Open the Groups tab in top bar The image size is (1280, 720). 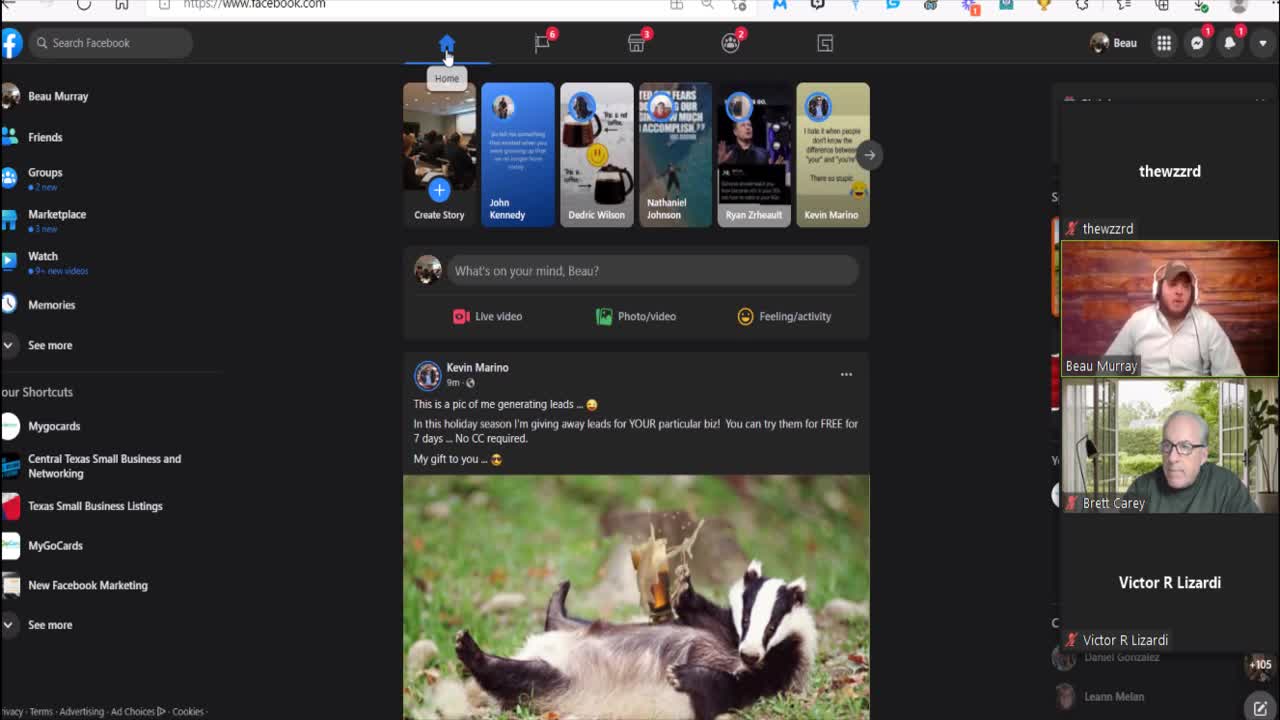click(x=731, y=43)
